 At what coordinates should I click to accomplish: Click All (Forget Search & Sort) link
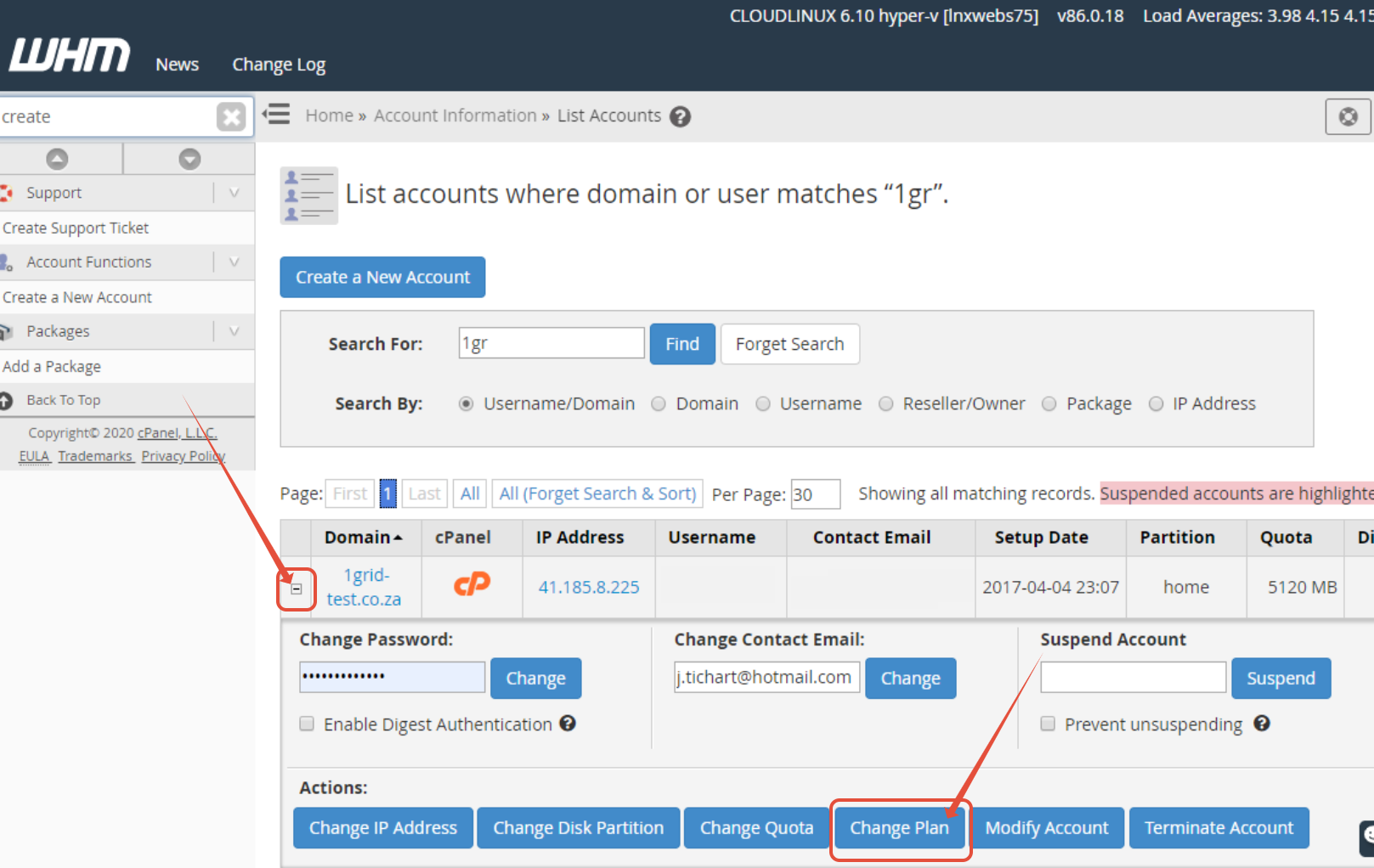597,493
